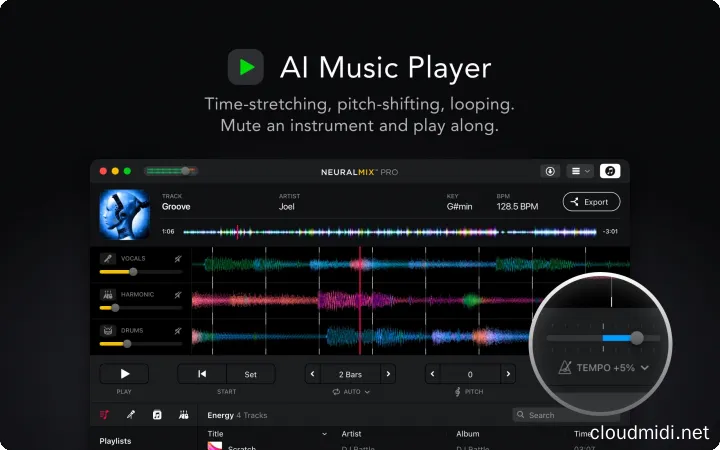Click the Harmonic piano stem icon
The width and height of the screenshot is (720, 450).
click(108, 295)
